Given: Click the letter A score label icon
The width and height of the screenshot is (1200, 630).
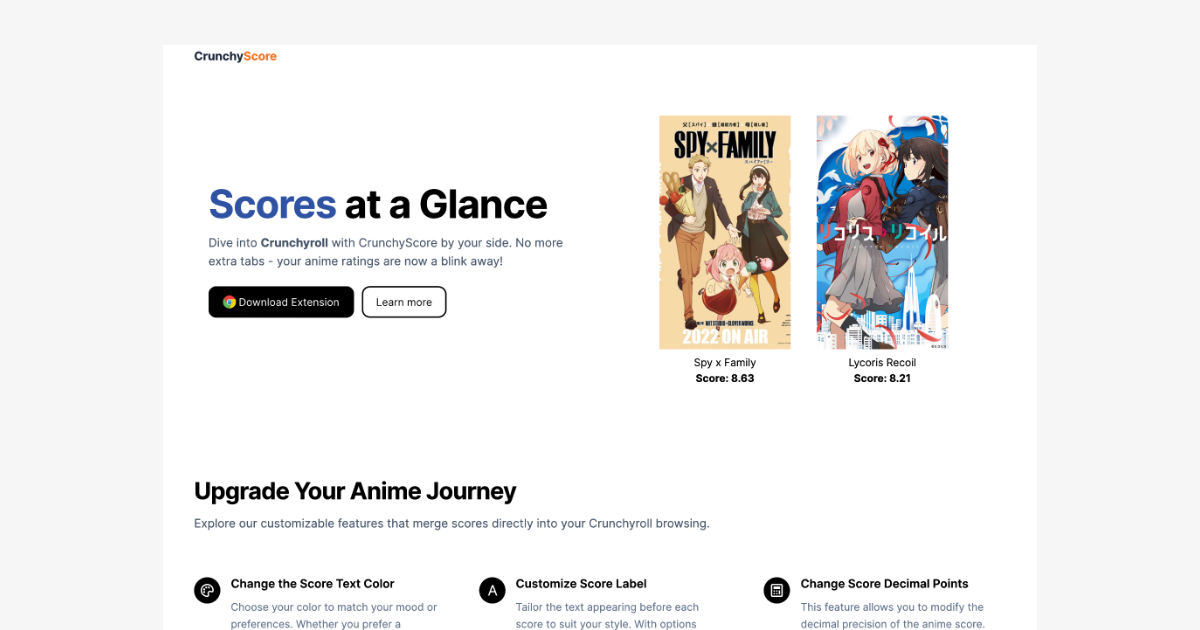Looking at the screenshot, I should point(492,590).
